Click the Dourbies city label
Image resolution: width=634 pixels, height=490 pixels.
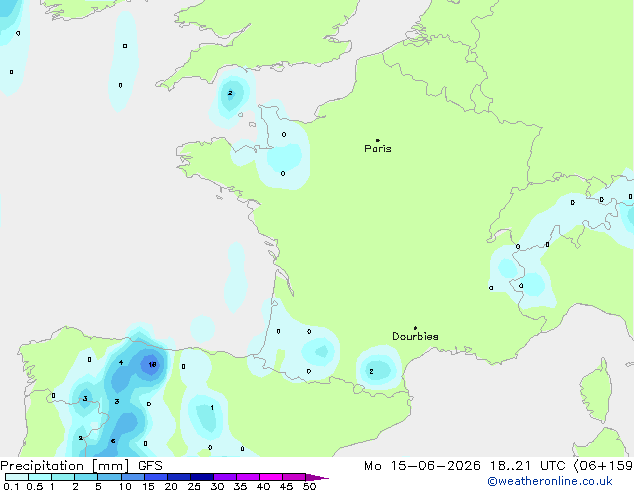pos(415,336)
